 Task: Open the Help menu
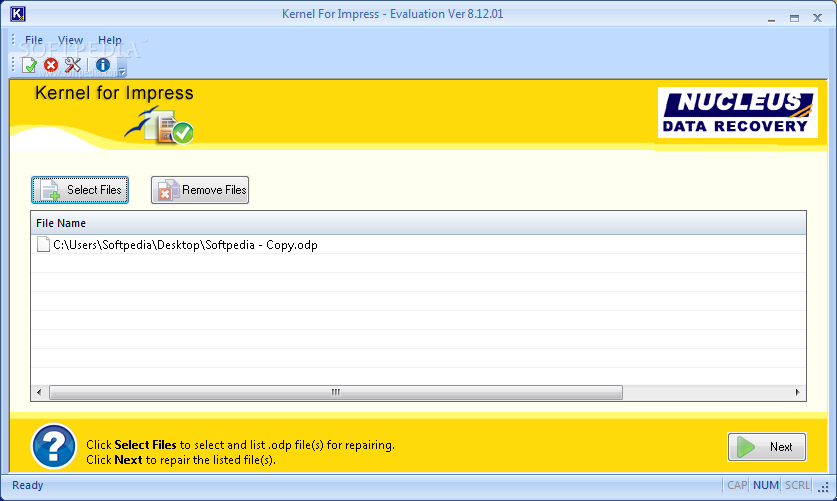(109, 40)
